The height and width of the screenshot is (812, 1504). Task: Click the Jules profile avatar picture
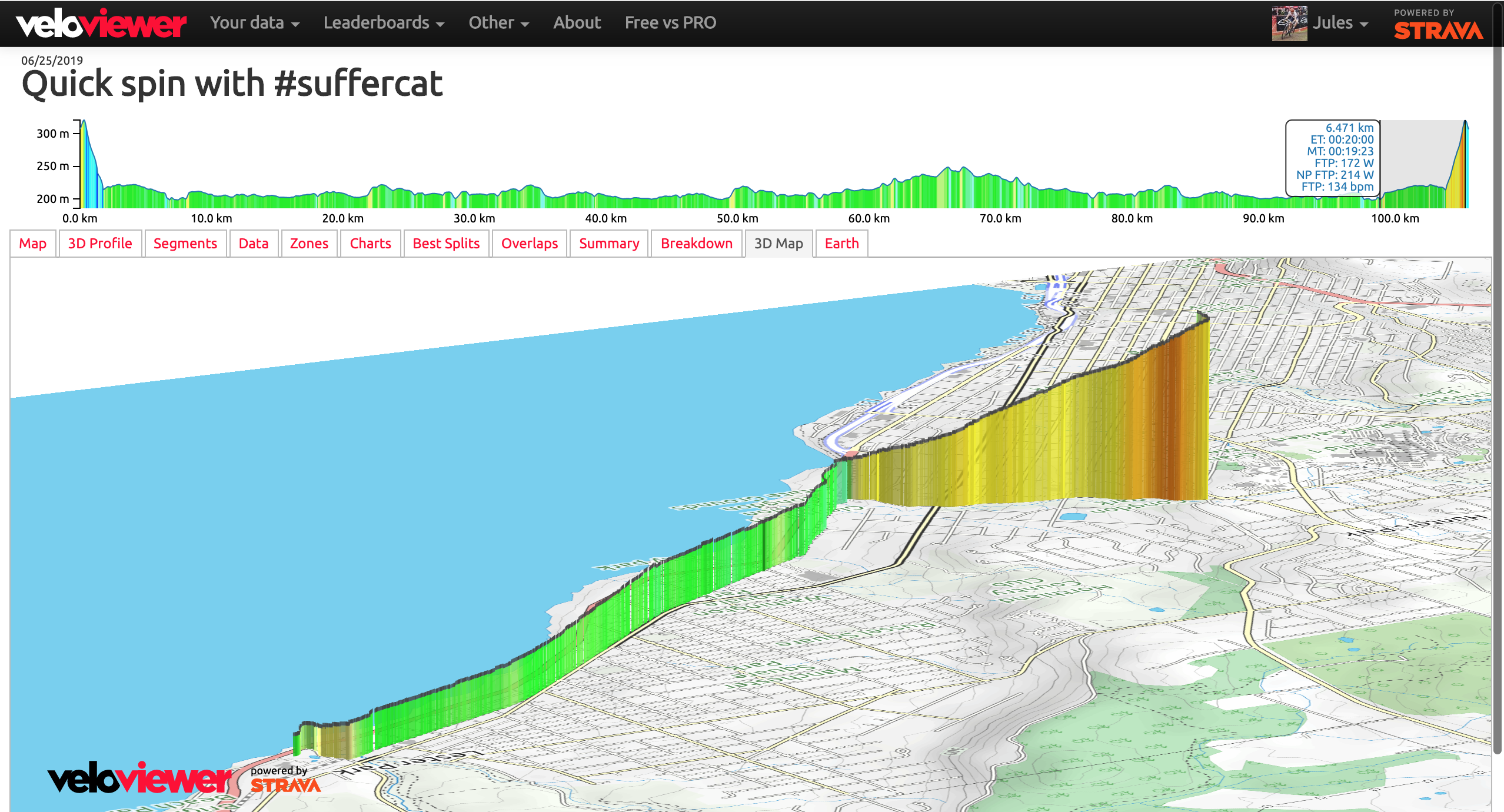(1289, 24)
